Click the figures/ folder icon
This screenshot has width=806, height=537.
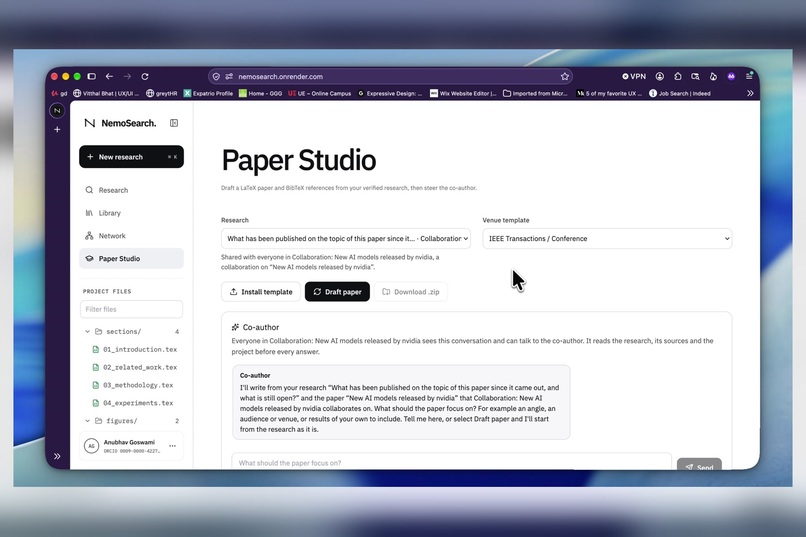click(98, 421)
